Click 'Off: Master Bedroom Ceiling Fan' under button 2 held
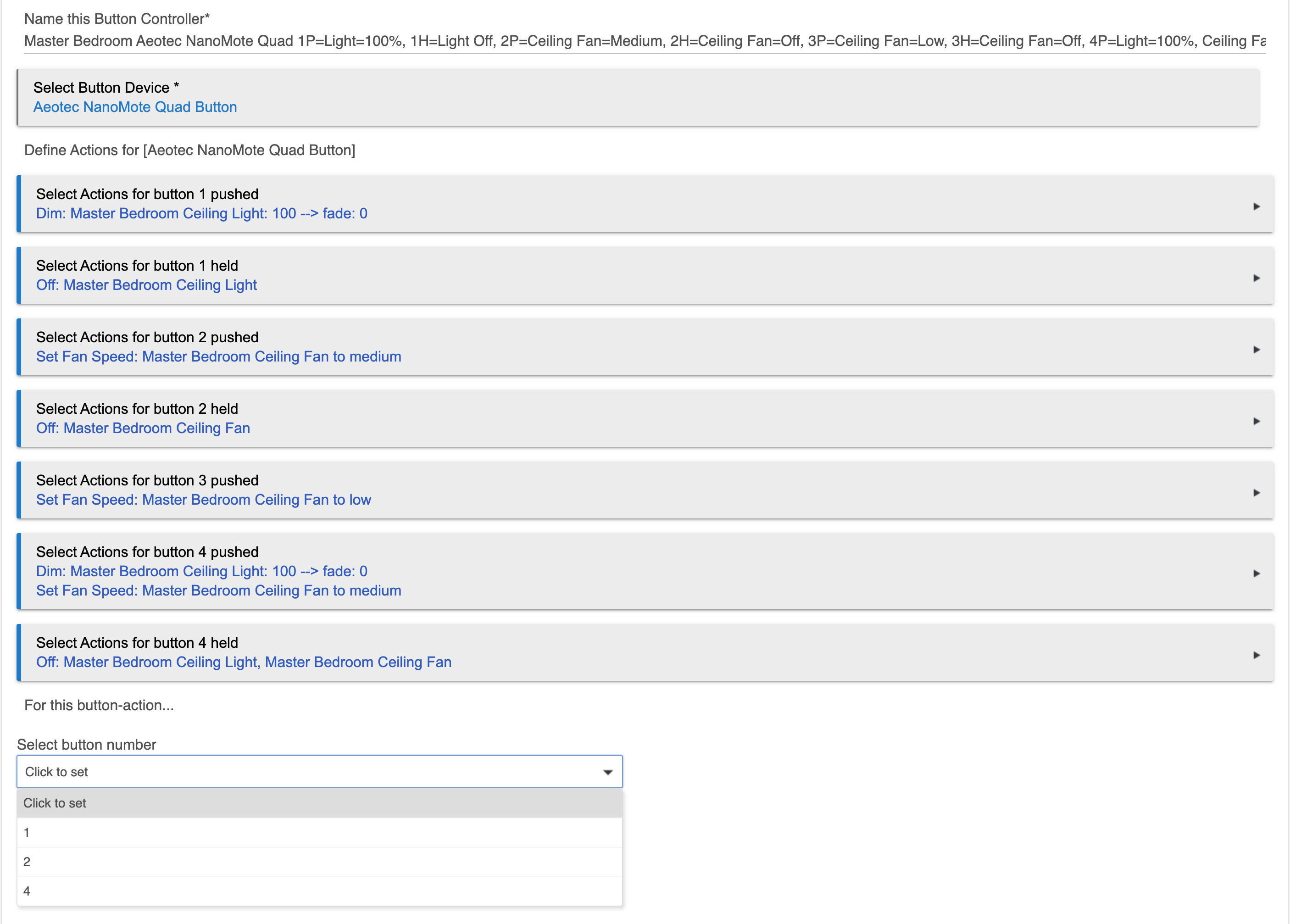The image size is (1290, 924). coord(143,429)
